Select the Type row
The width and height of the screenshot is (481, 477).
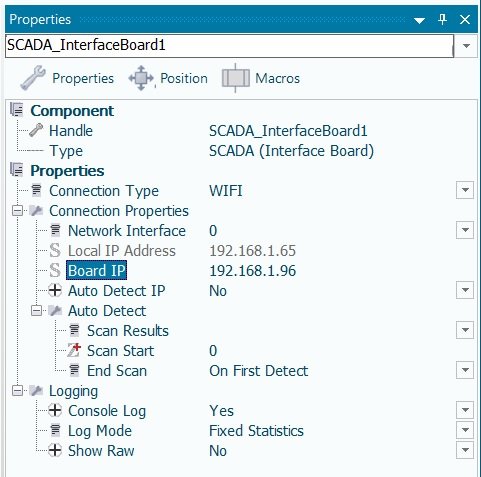coord(241,151)
